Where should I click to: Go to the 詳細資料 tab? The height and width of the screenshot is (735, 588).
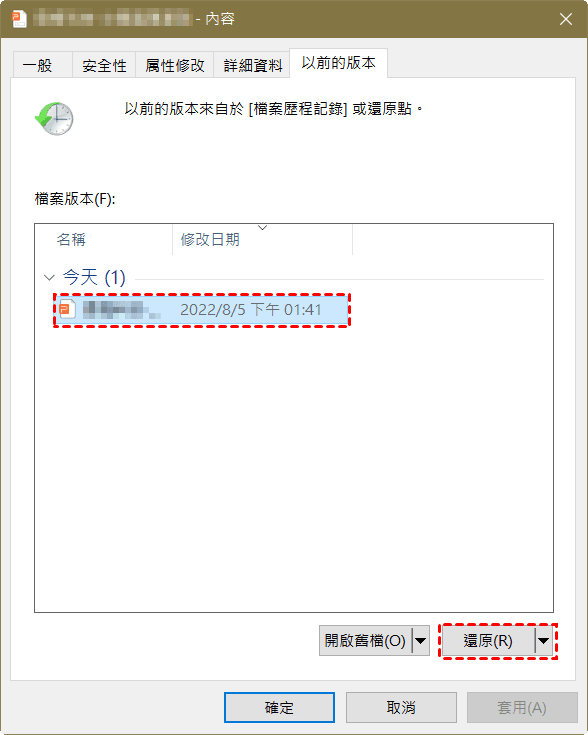click(x=252, y=65)
